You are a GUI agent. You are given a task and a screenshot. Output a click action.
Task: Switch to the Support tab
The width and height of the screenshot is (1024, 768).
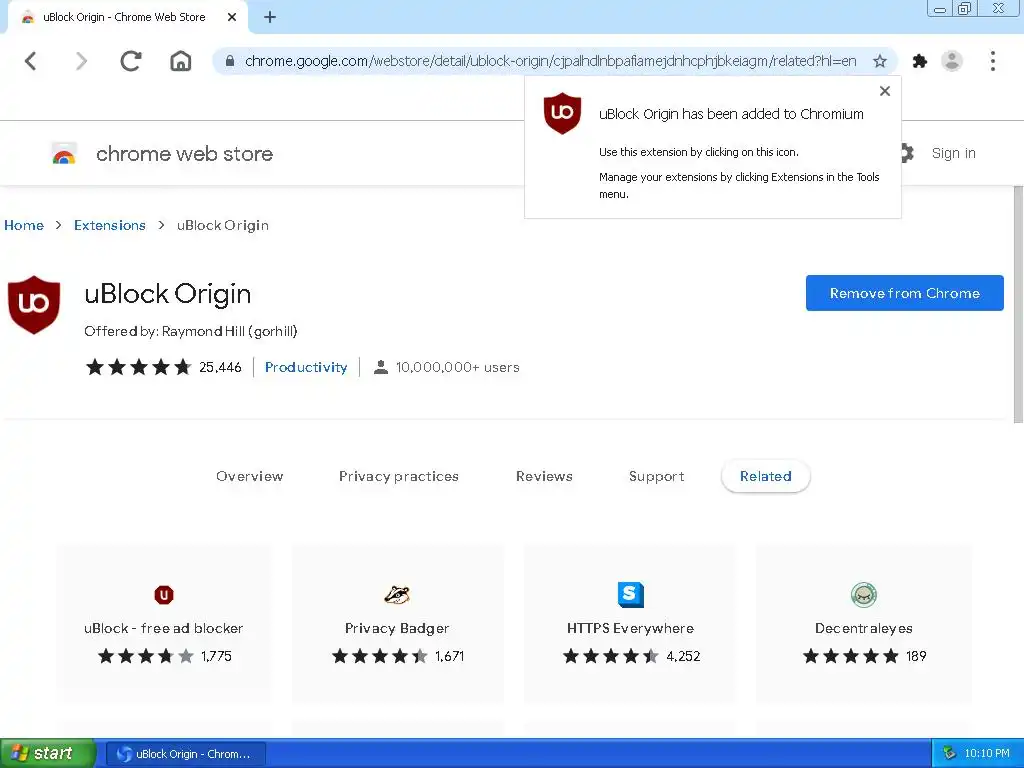(656, 477)
